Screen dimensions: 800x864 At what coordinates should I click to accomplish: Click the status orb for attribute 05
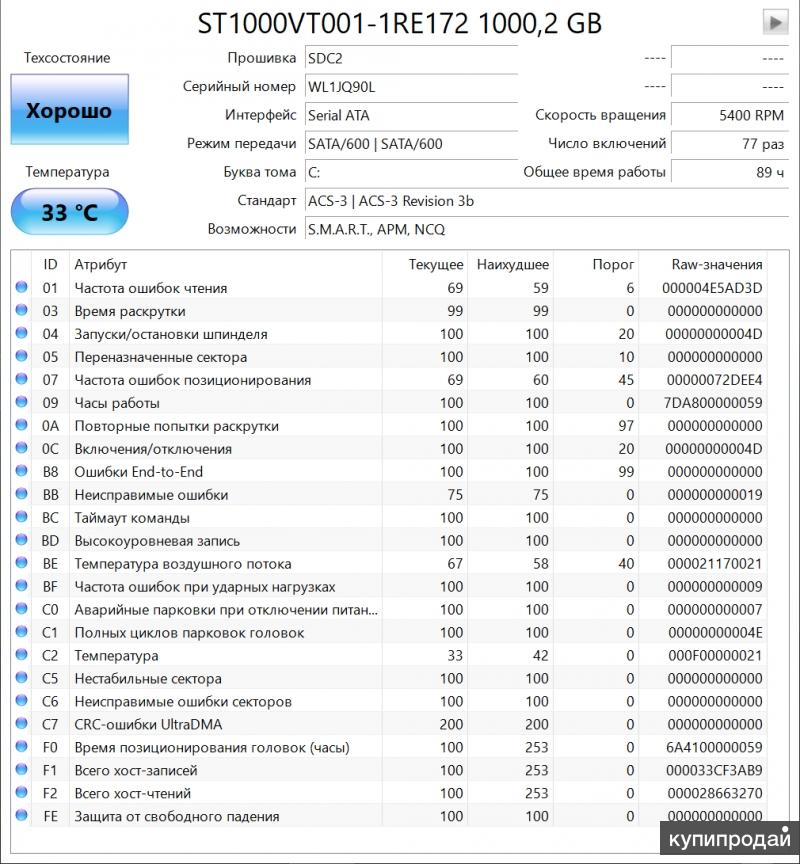[x=22, y=357]
